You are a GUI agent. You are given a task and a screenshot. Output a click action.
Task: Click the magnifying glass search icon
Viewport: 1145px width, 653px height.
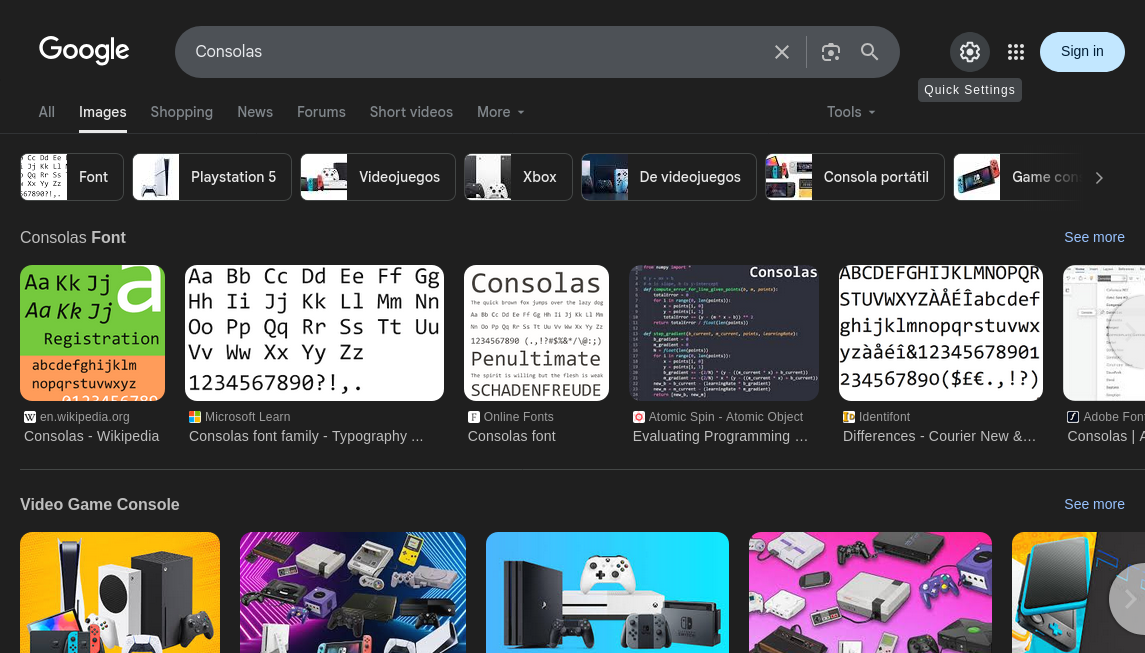pos(869,52)
